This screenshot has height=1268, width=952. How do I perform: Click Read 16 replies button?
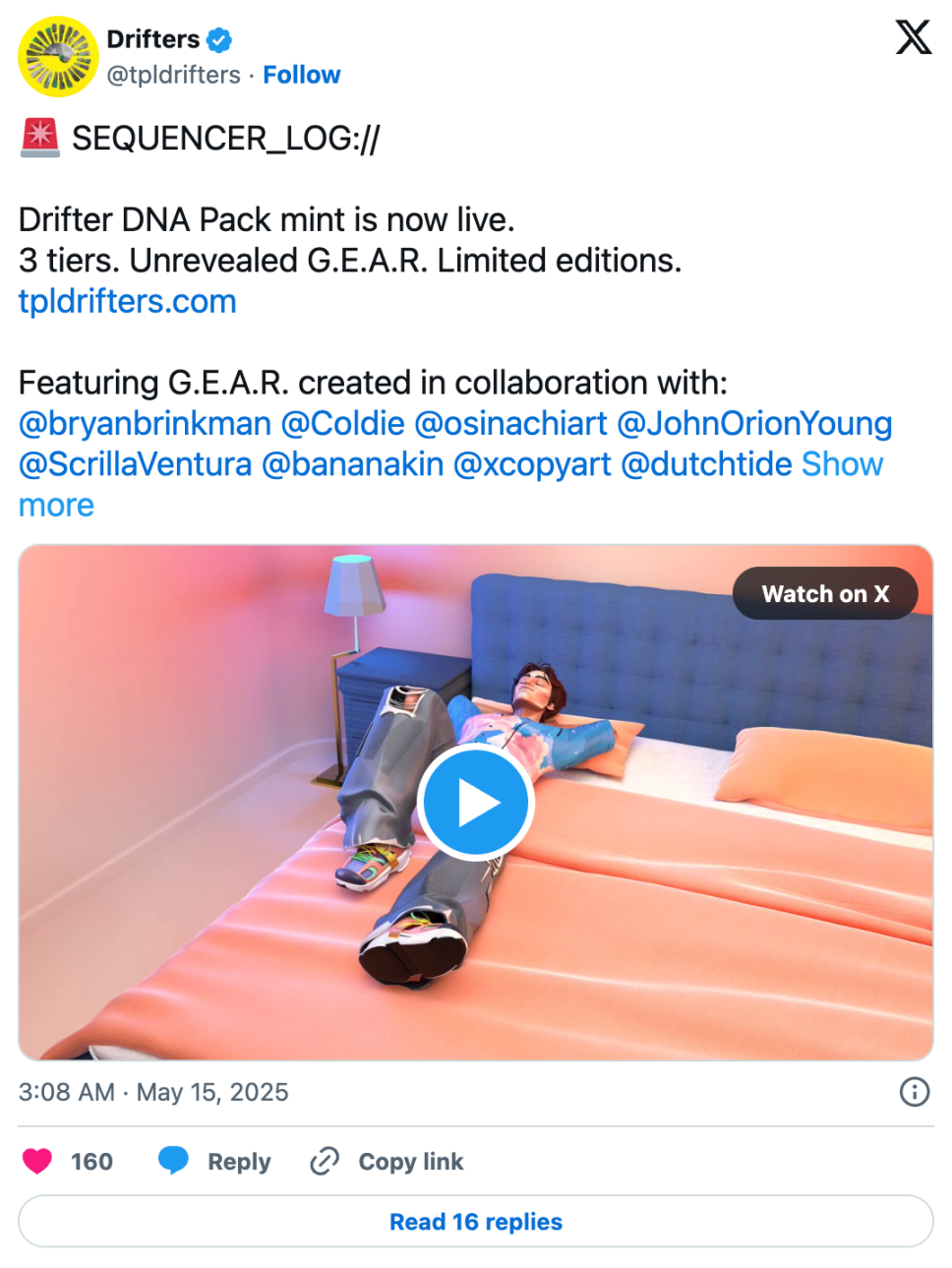(x=476, y=1222)
